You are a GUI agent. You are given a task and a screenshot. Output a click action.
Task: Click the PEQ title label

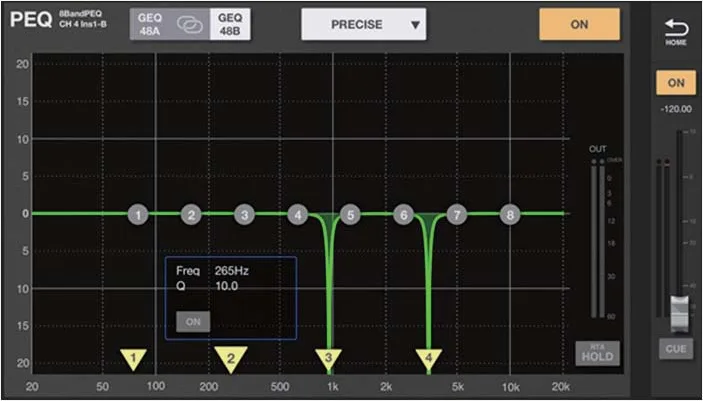(x=31, y=21)
